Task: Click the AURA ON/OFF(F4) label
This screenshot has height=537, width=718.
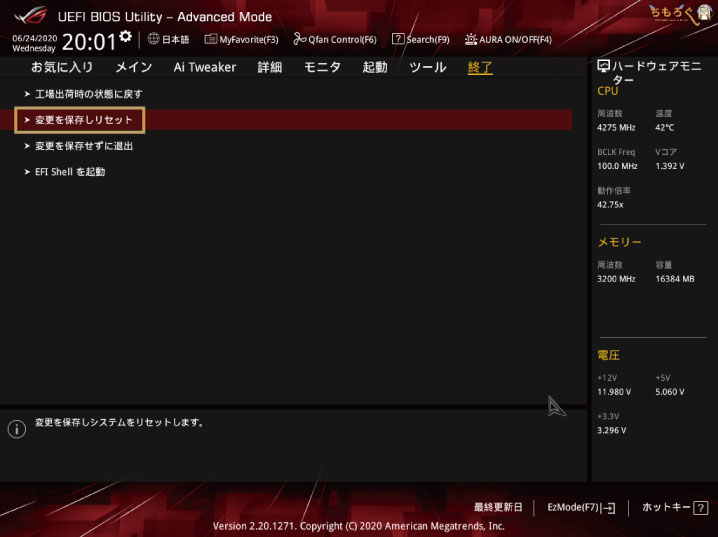Action: (x=516, y=40)
